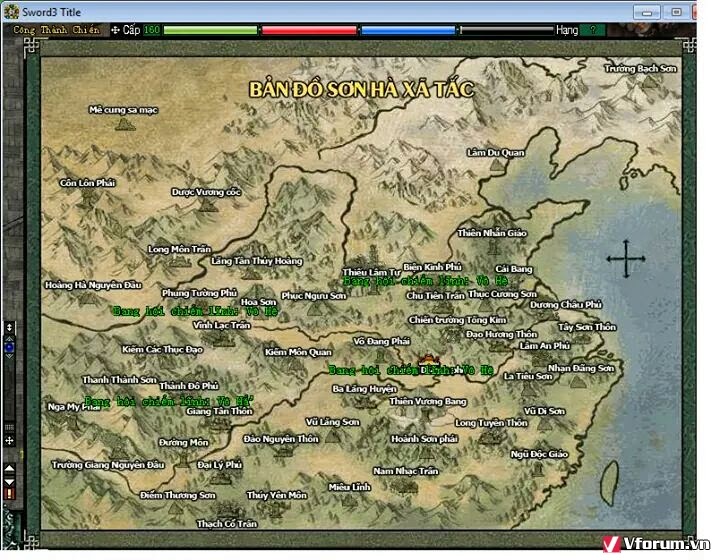Screen dimensions: 720x560
Task: Open the Công Thành Chiến button
Action: pyautogui.click(x=56, y=30)
